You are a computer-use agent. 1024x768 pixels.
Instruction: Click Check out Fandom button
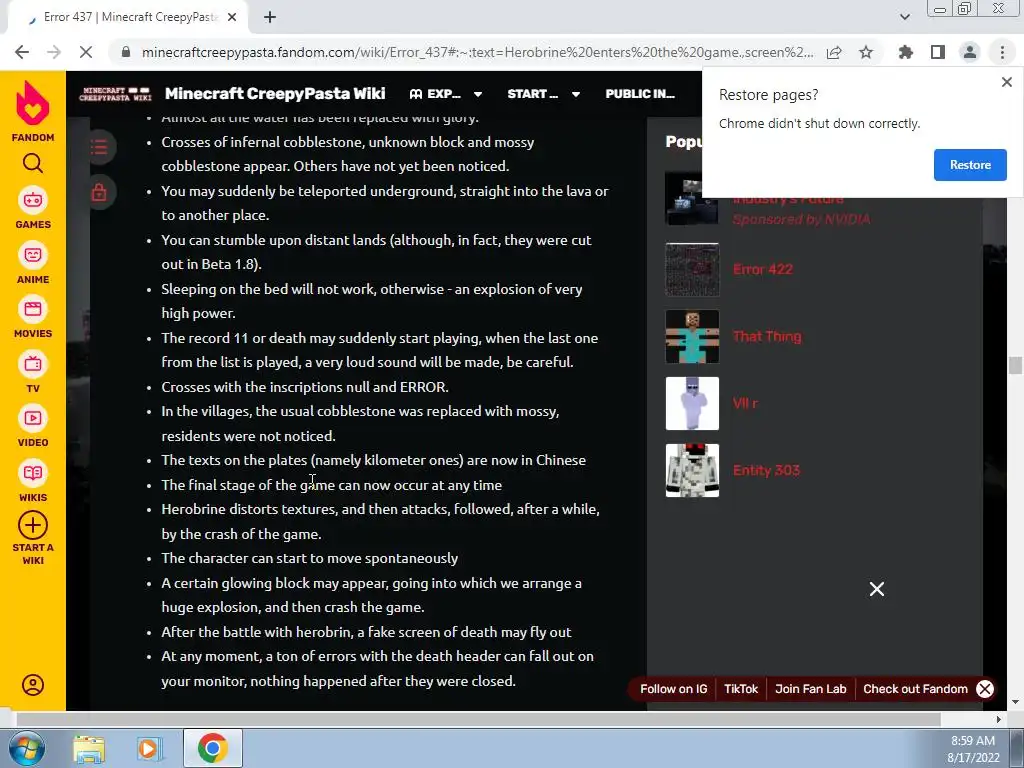[x=915, y=689]
